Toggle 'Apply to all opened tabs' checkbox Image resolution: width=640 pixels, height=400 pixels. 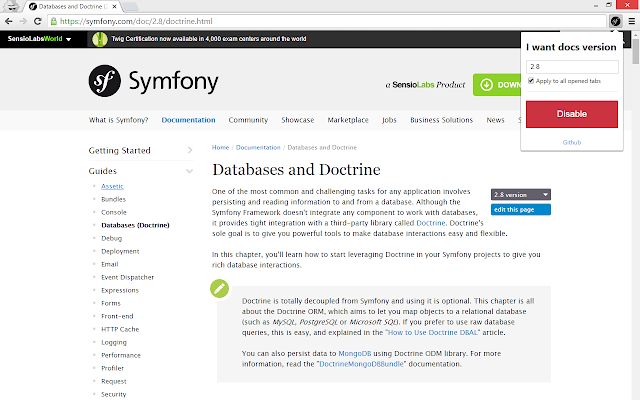point(531,81)
